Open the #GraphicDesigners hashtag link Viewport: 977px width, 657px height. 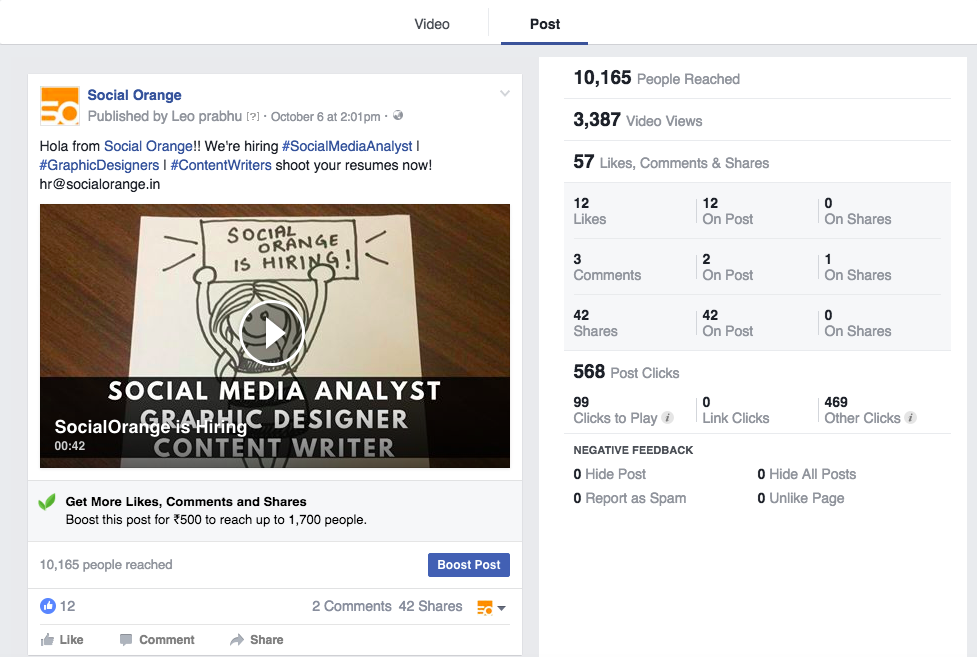[99, 165]
